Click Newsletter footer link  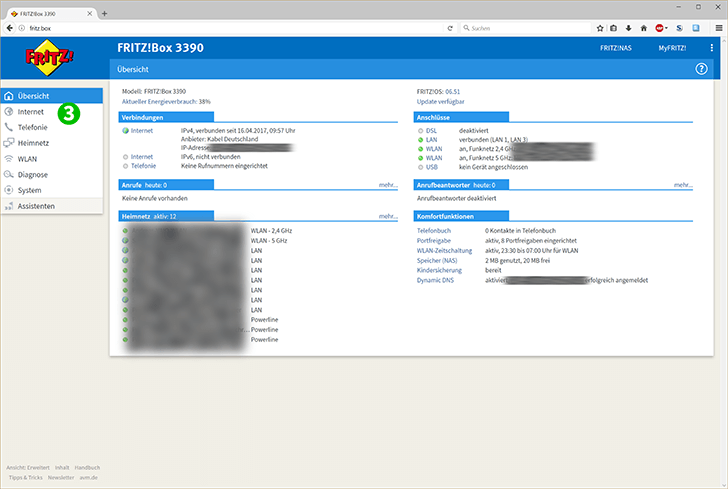(61, 477)
